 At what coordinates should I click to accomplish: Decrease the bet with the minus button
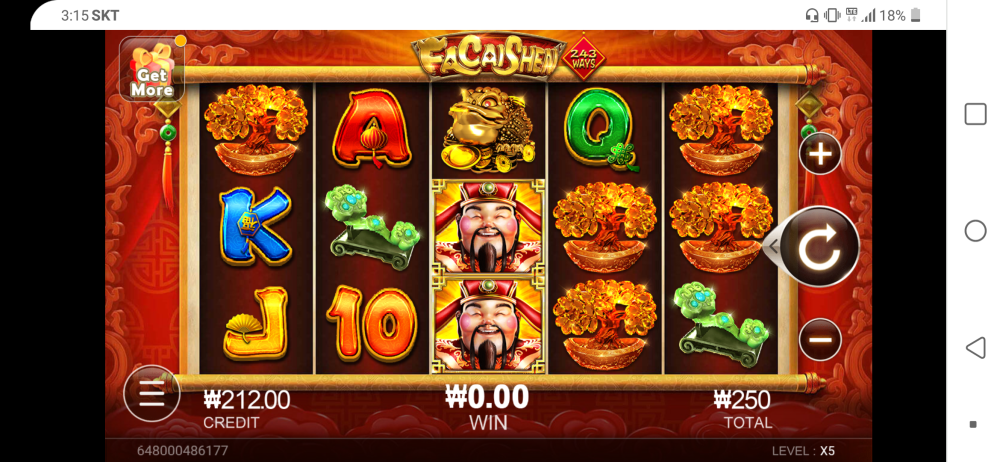820,339
